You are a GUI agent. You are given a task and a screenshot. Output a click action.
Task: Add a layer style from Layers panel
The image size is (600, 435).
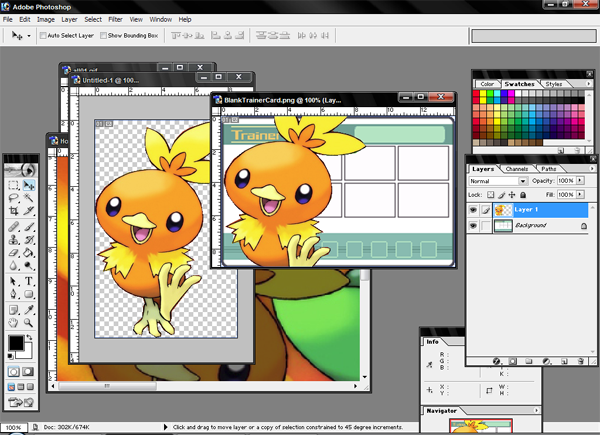[496, 361]
